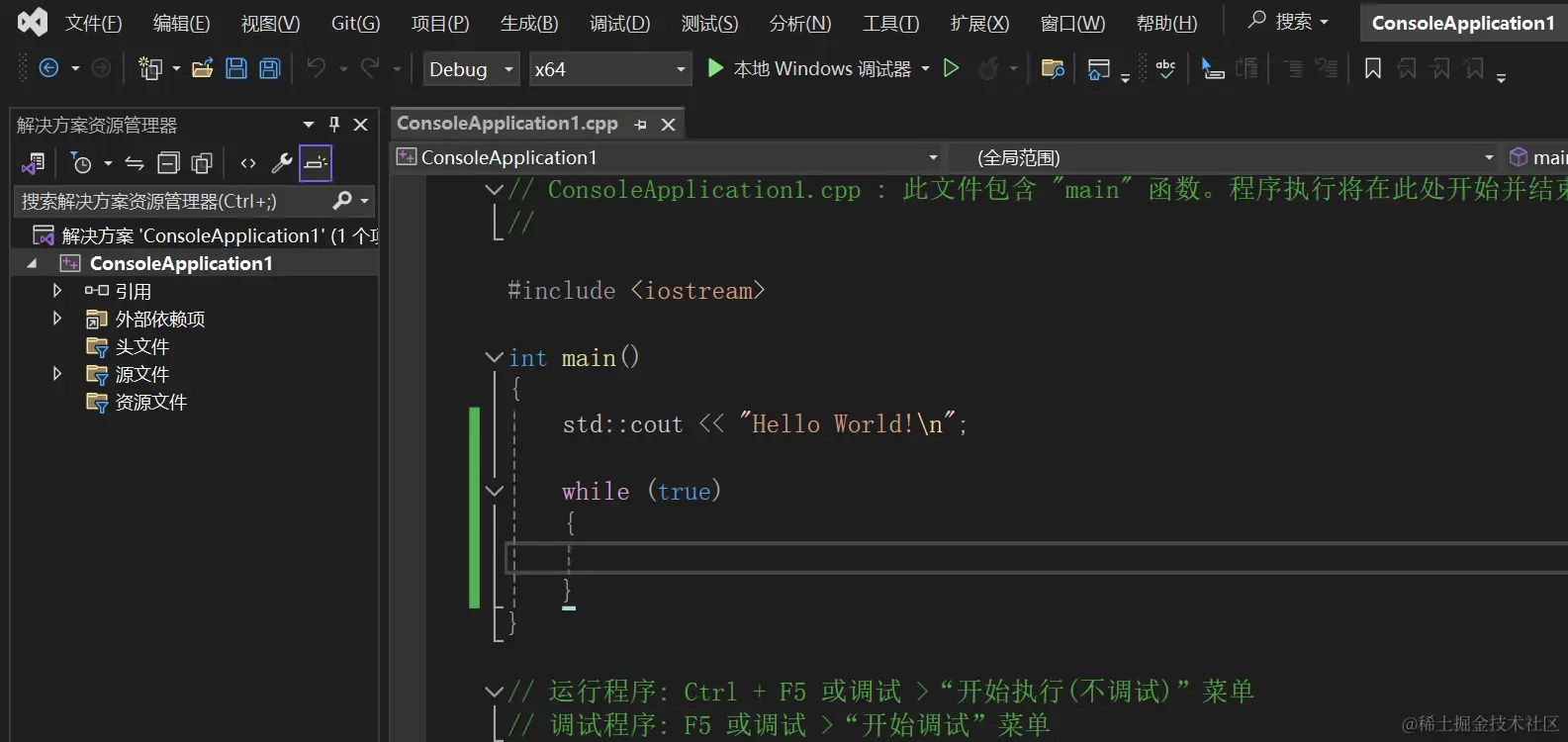Open the 扩展(X) menu

980,23
